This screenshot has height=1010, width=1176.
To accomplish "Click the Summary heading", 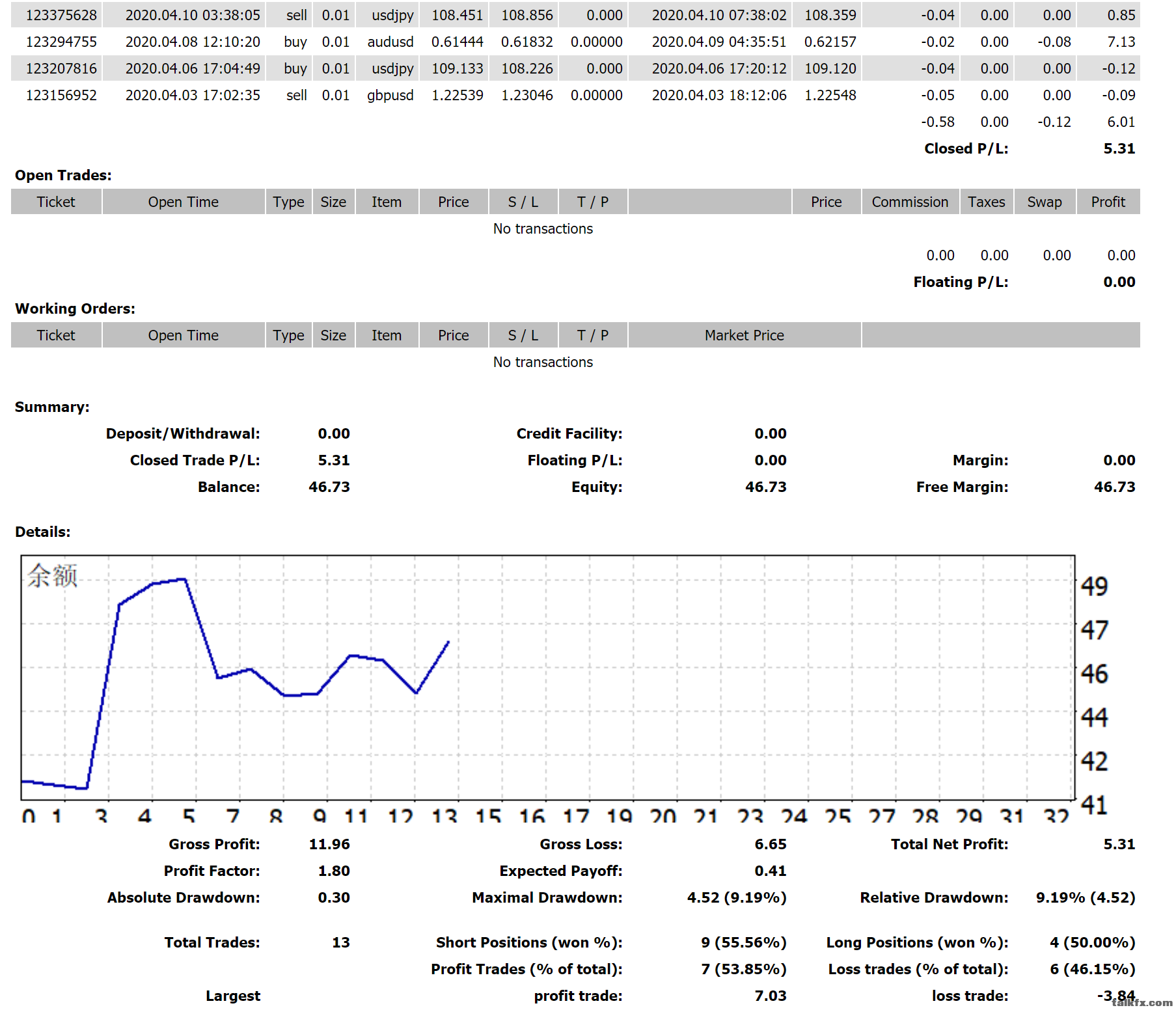I will tap(52, 407).
